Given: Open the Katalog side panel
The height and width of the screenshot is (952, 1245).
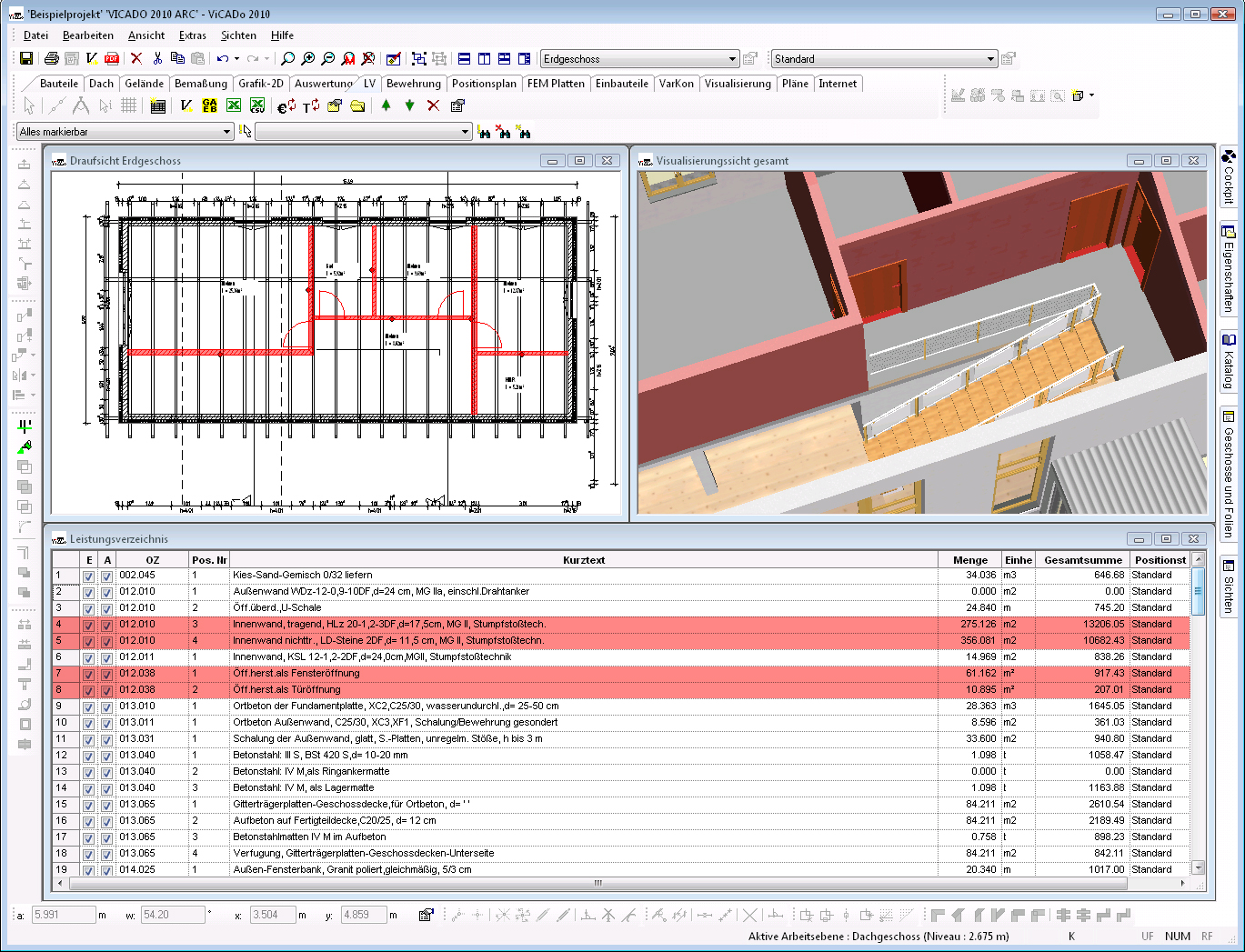Looking at the screenshot, I should 1229,362.
